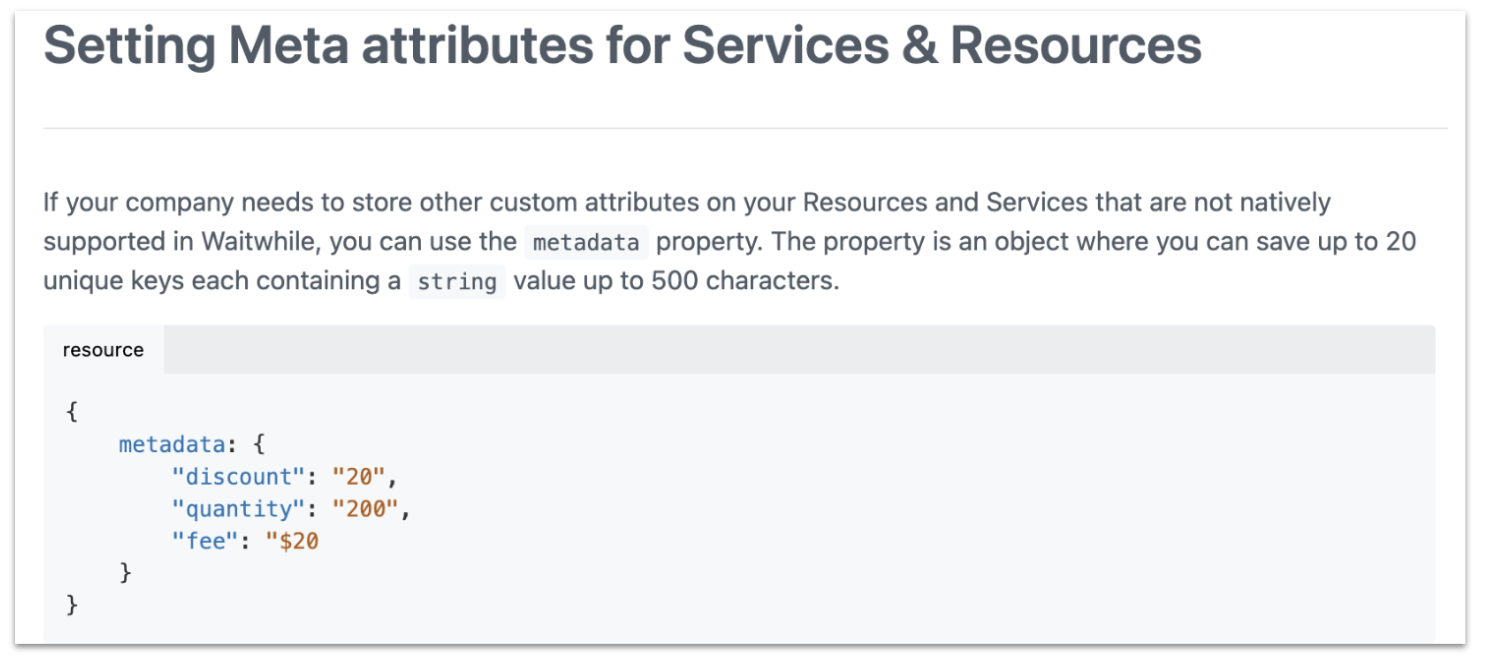The width and height of the screenshot is (1488, 668).
Task: Click the inline metadata code term
Action: click(586, 242)
